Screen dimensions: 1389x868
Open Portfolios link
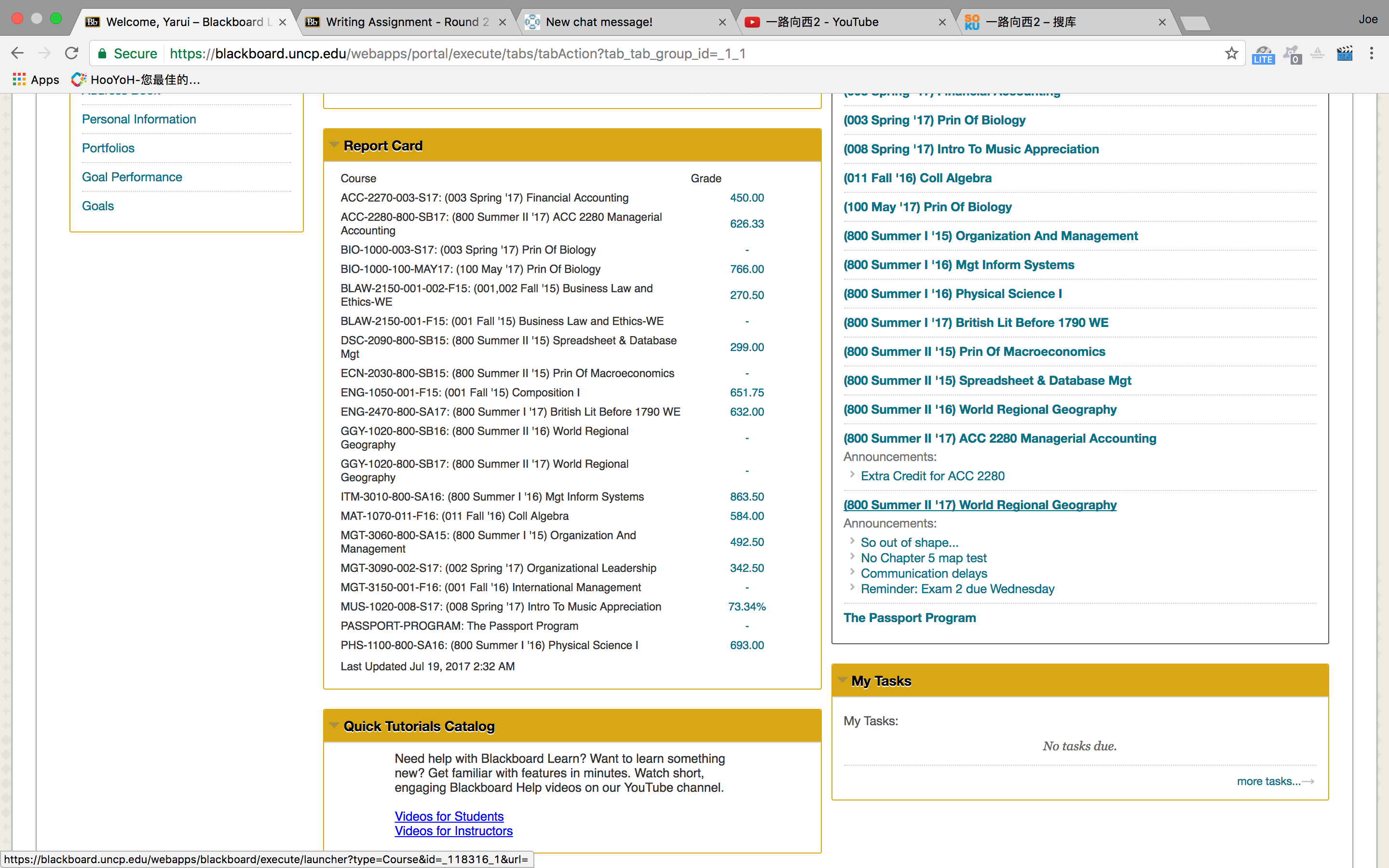108,148
